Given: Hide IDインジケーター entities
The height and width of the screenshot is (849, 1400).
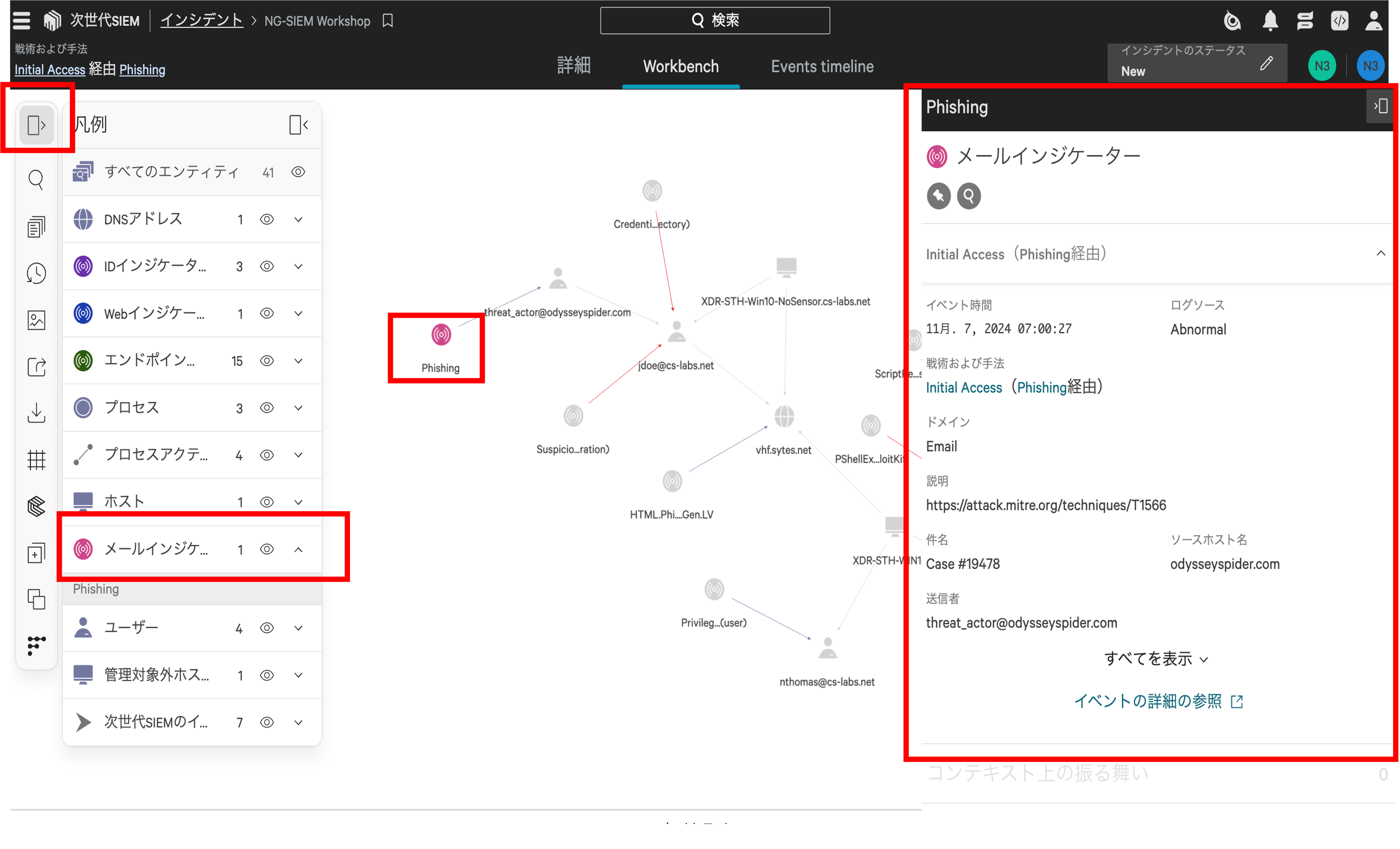Looking at the screenshot, I should pyautogui.click(x=267, y=267).
